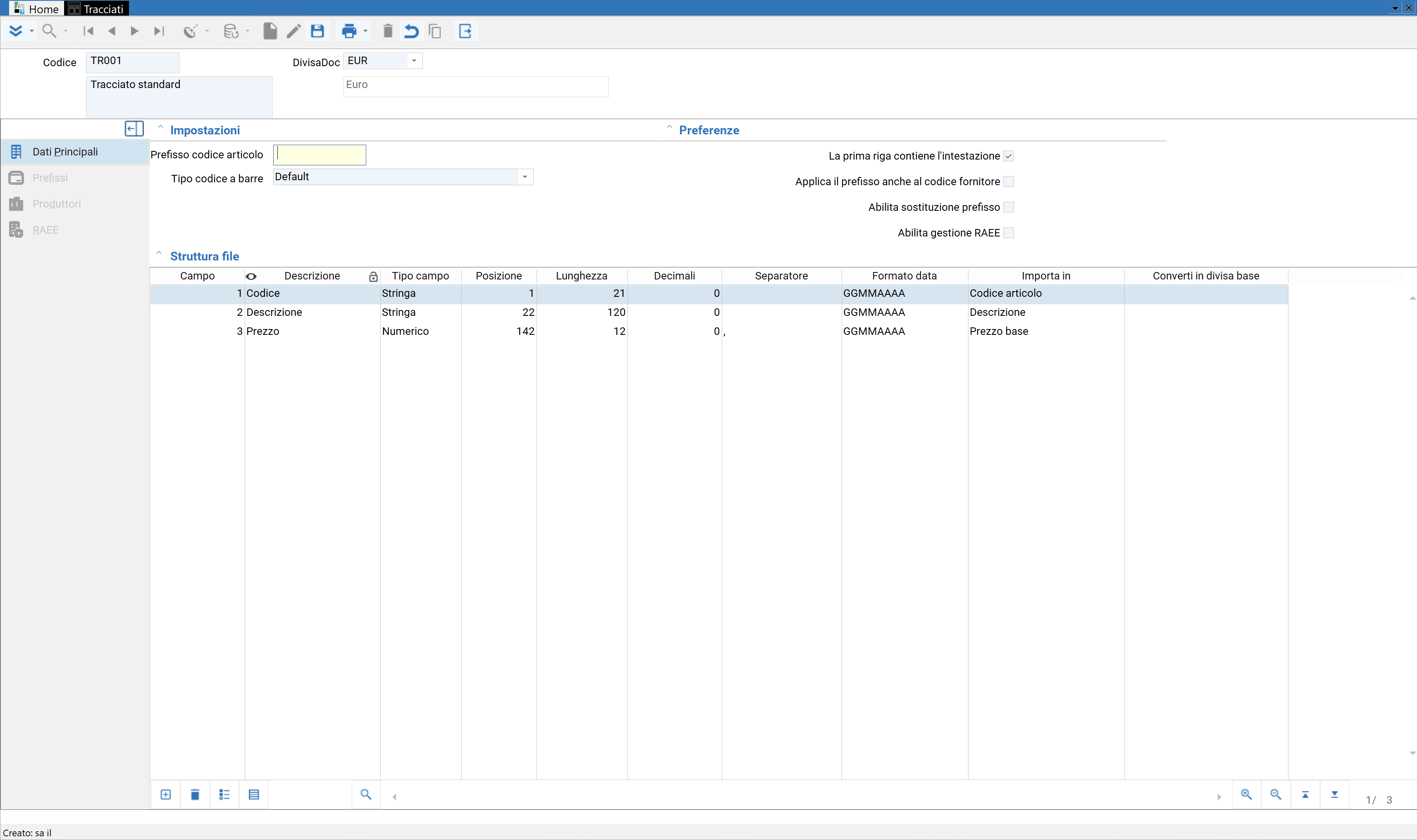
Task: Open the print options dropdown arrow
Action: tap(365, 31)
